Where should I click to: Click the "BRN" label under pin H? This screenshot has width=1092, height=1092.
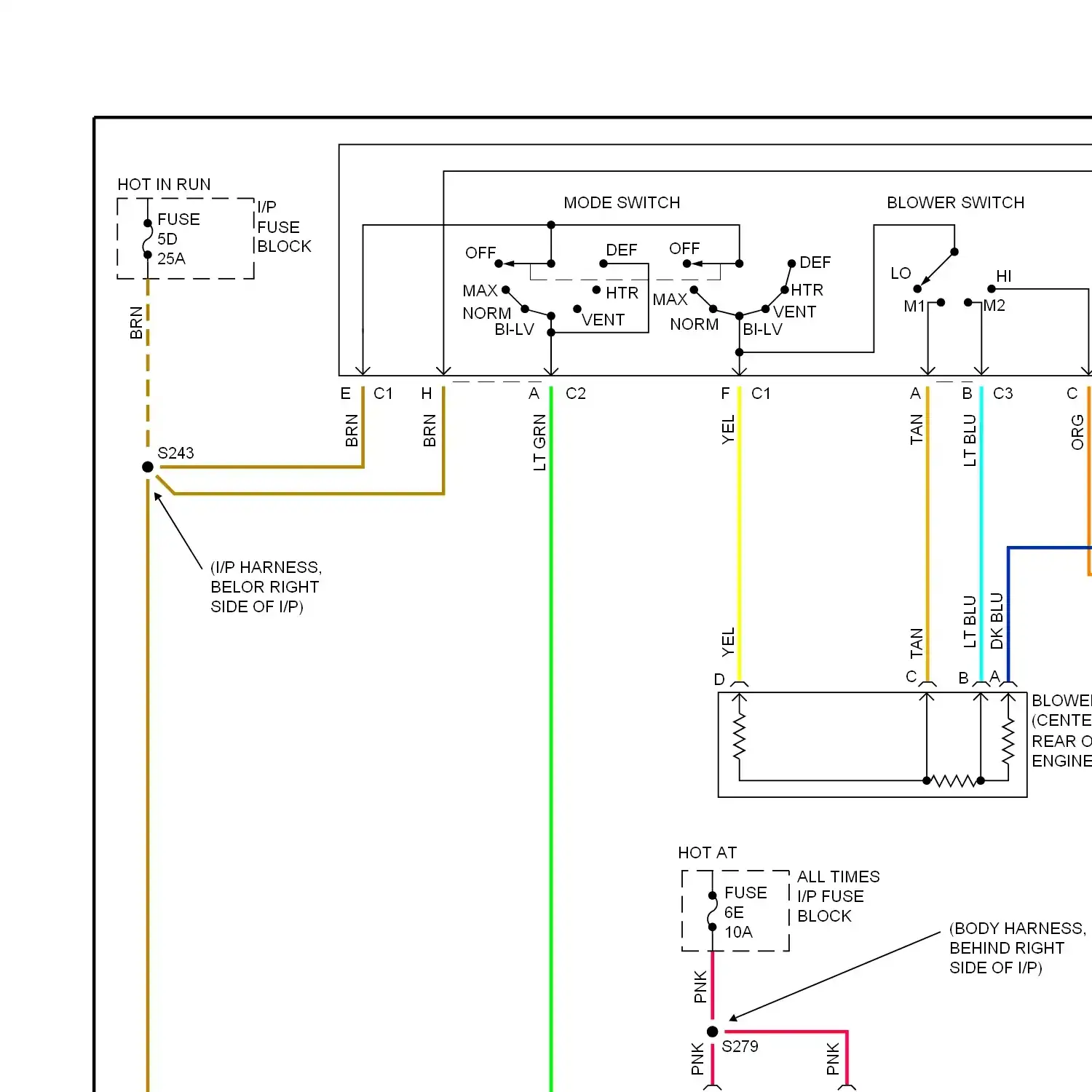pyautogui.click(x=430, y=430)
